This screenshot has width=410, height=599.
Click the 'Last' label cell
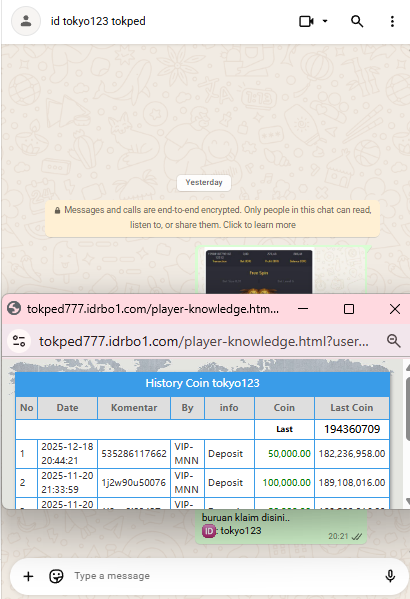pyautogui.click(x=284, y=429)
